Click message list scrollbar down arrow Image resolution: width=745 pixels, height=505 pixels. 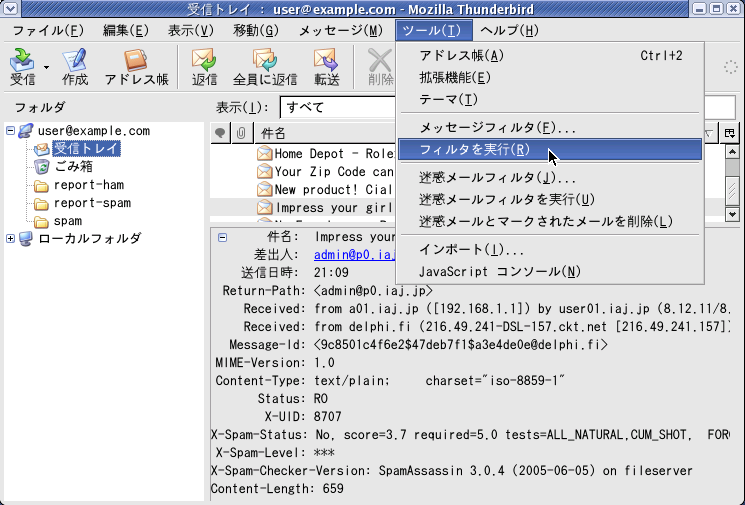732,214
